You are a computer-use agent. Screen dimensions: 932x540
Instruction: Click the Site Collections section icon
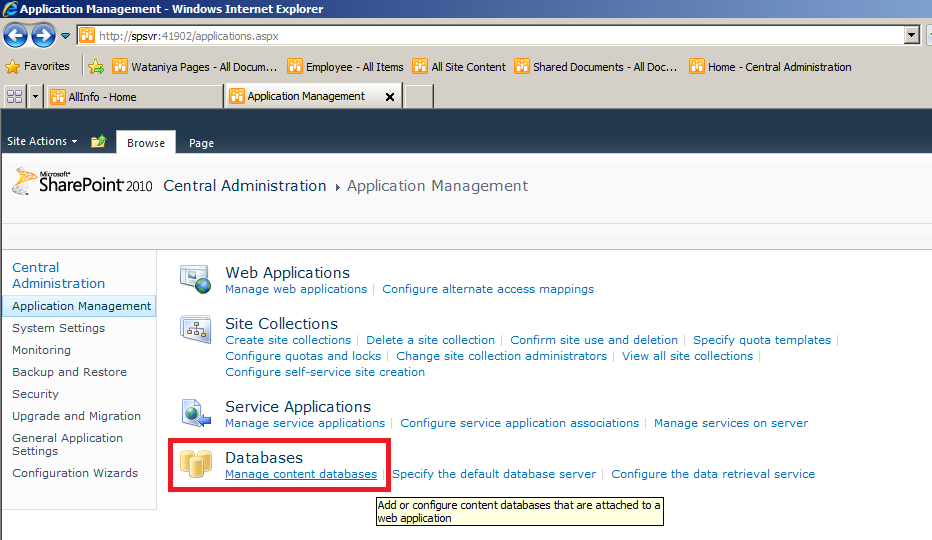tap(196, 329)
